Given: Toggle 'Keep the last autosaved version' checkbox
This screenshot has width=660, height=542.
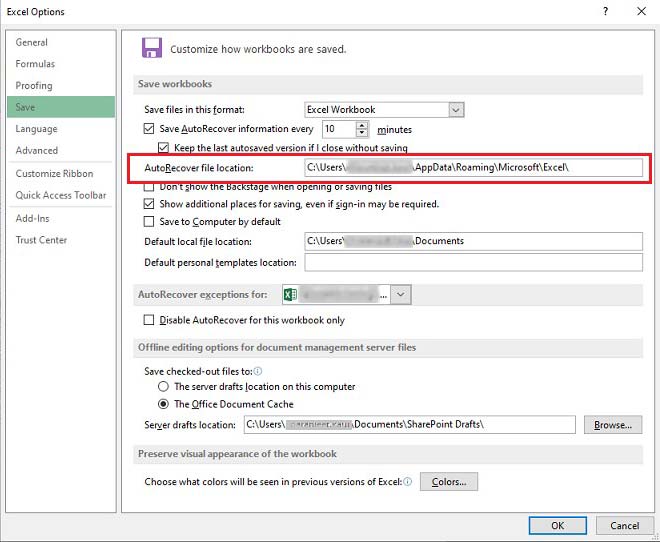Looking at the screenshot, I should 163,148.
